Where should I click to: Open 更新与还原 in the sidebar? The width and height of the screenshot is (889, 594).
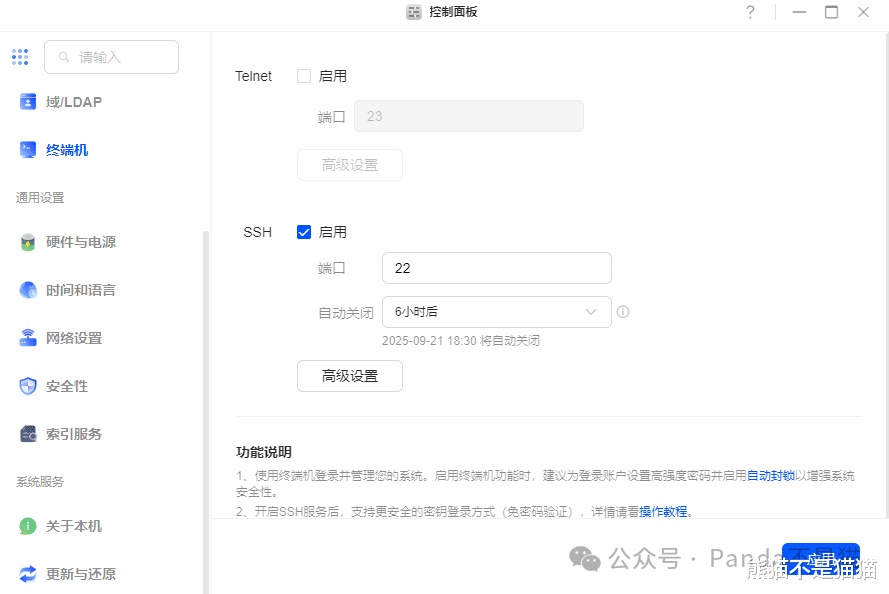click(80, 574)
